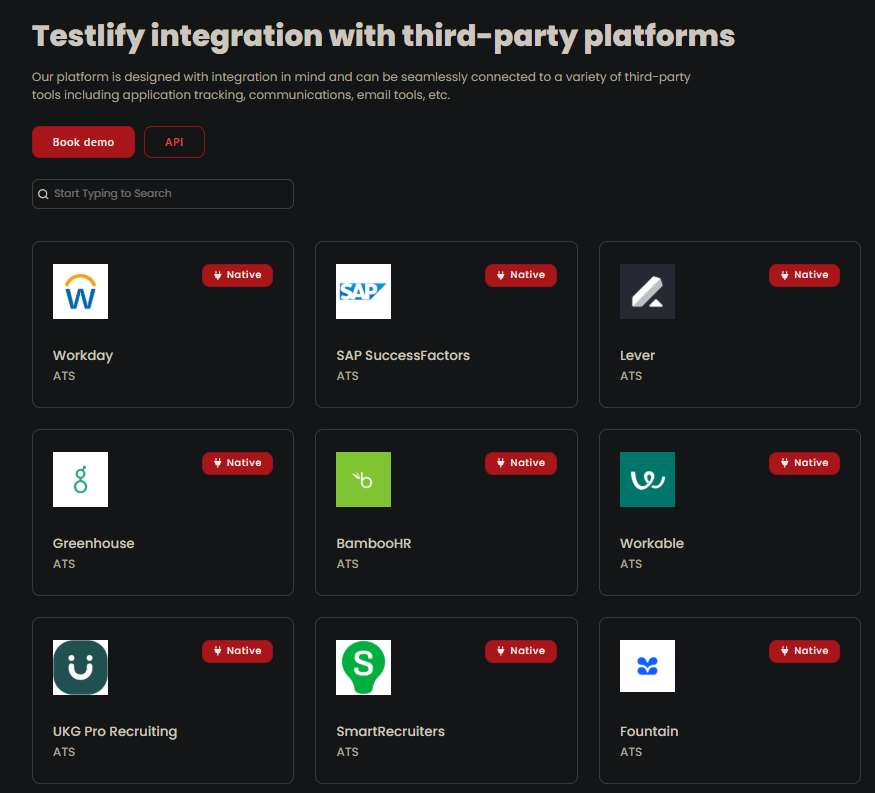The image size is (875, 793).
Task: Click the Native badge on Fountain card
Action: click(x=804, y=651)
